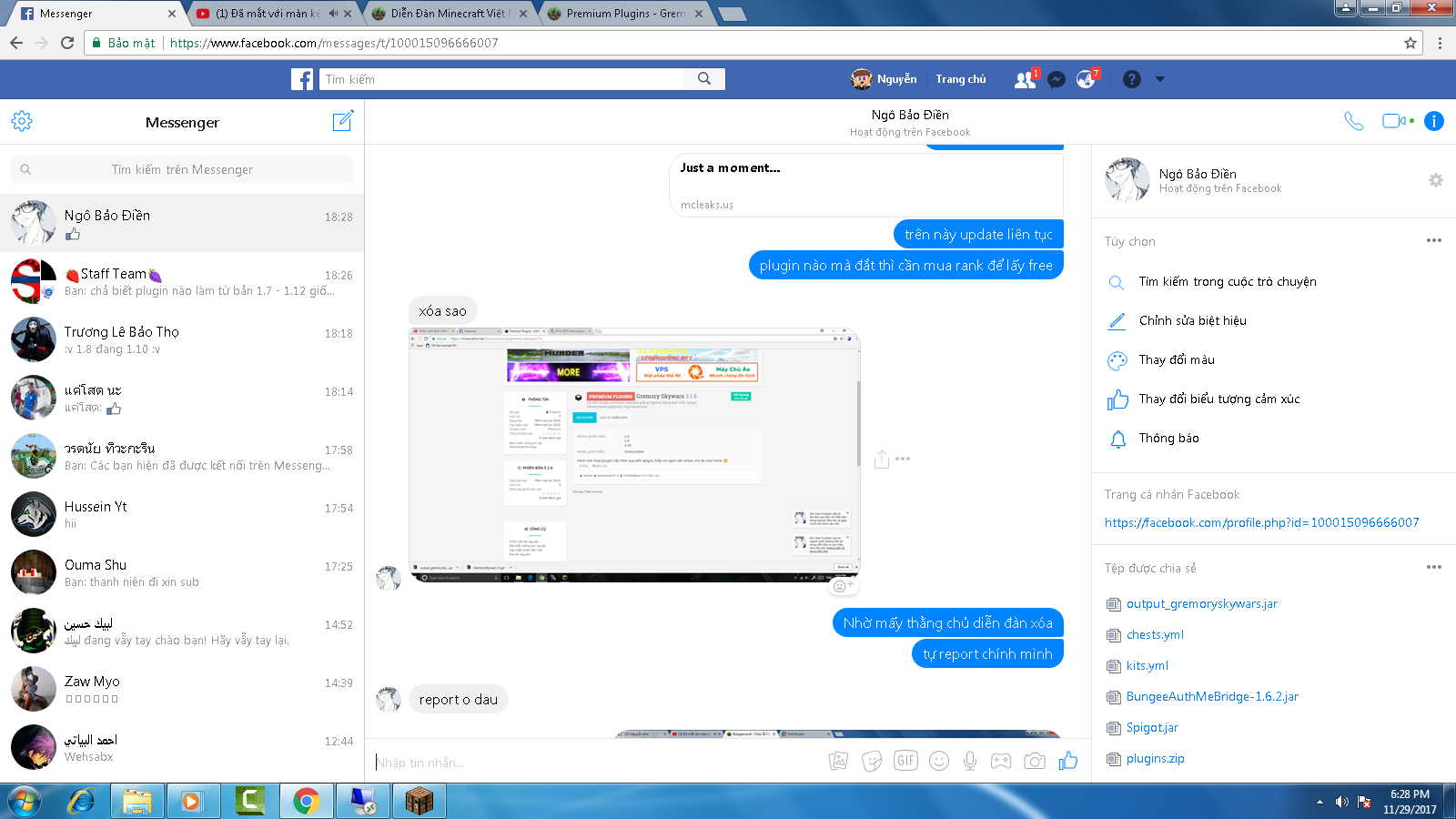1456x819 pixels.
Task: Open the mcleaks.us link preview
Action: point(866,186)
